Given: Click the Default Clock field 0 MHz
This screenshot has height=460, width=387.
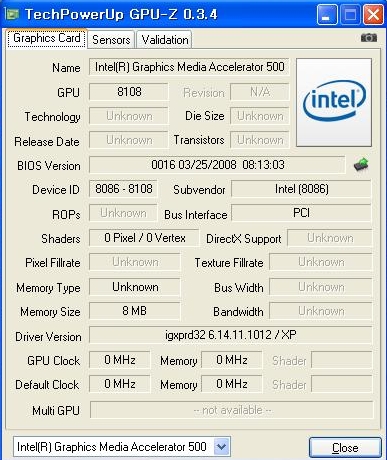Looking at the screenshot, I should pos(120,384).
